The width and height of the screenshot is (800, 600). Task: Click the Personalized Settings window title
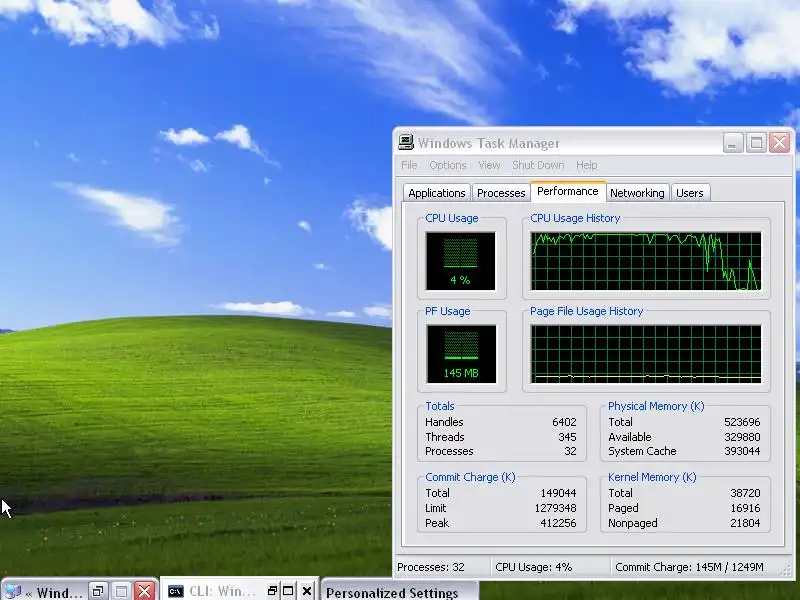point(392,593)
